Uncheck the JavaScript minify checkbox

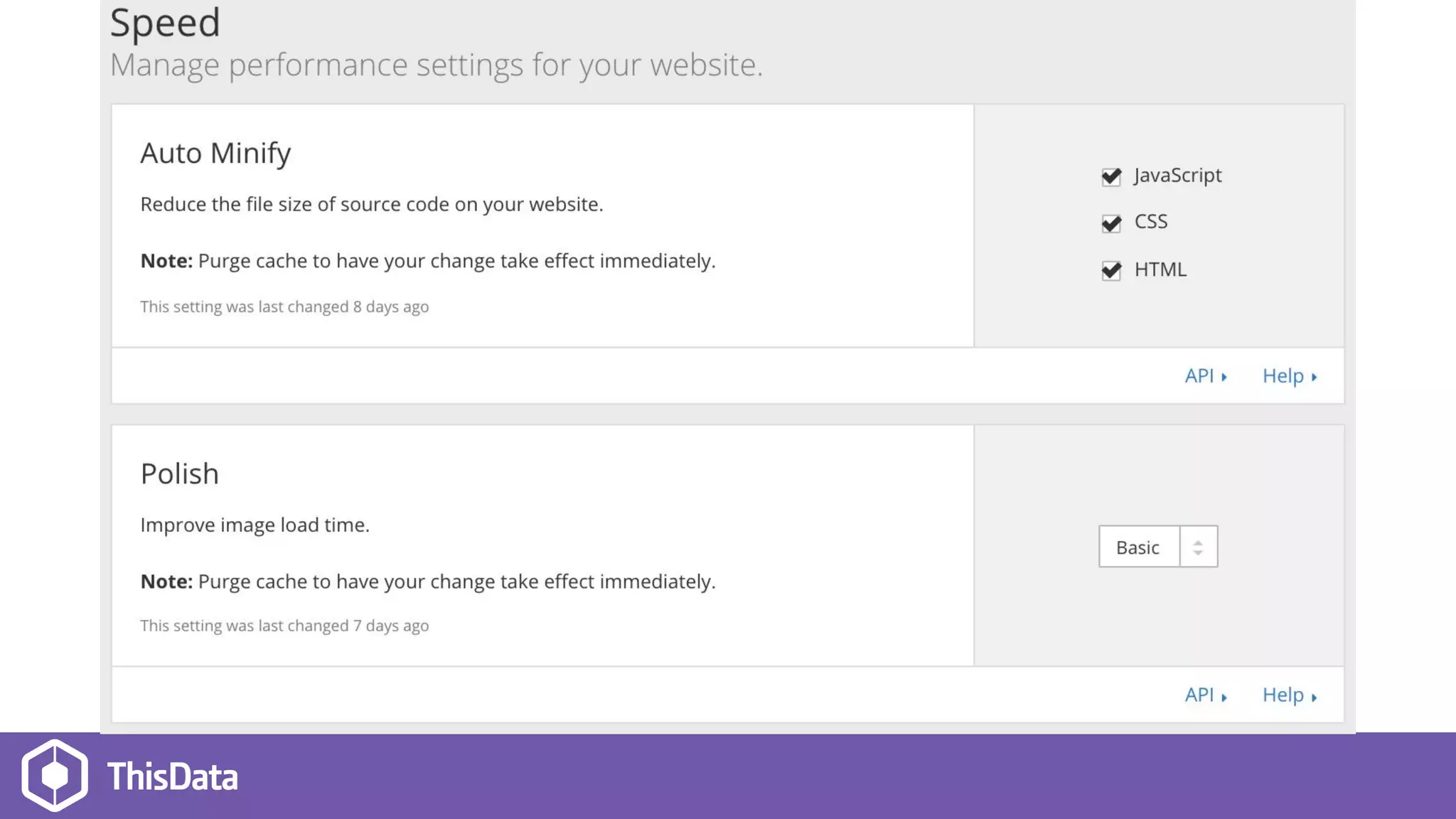1111,177
